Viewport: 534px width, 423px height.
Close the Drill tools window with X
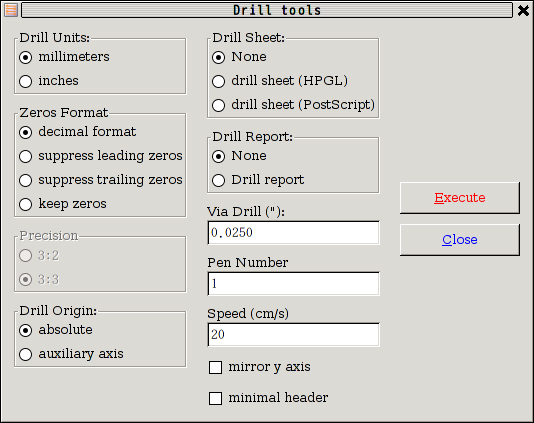(523, 10)
